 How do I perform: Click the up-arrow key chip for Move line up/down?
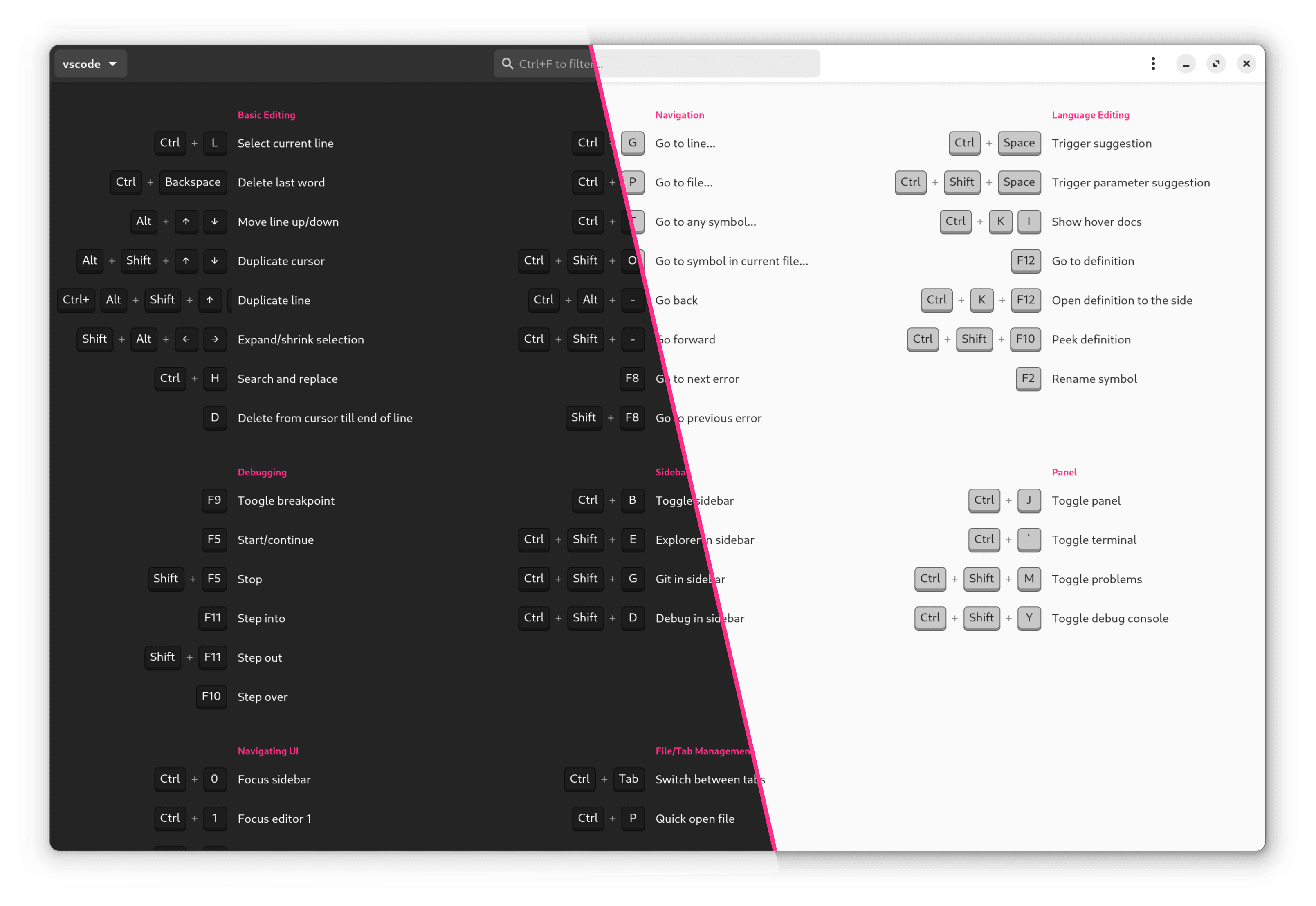tap(186, 222)
